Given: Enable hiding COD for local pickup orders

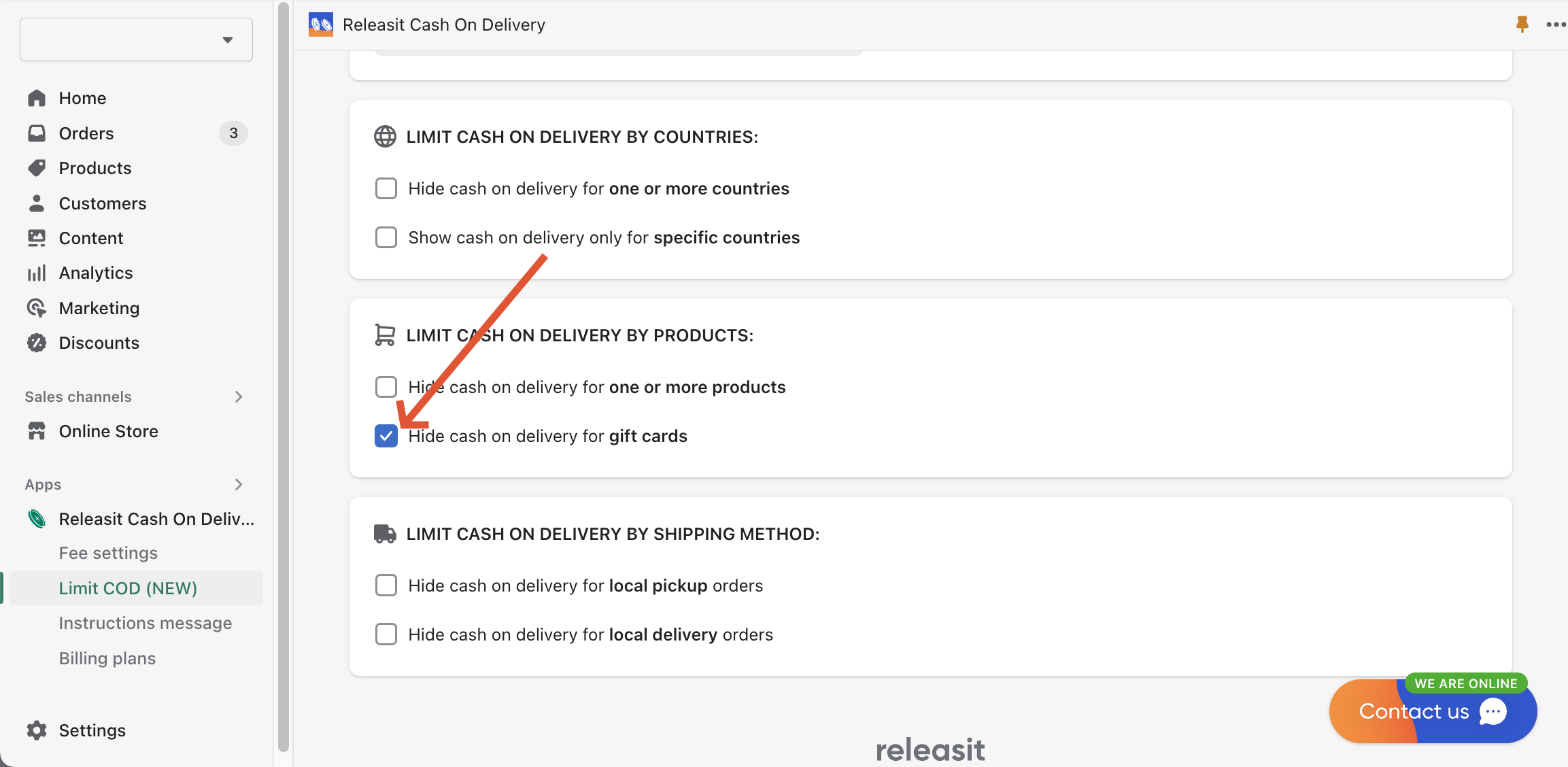Looking at the screenshot, I should 386,585.
